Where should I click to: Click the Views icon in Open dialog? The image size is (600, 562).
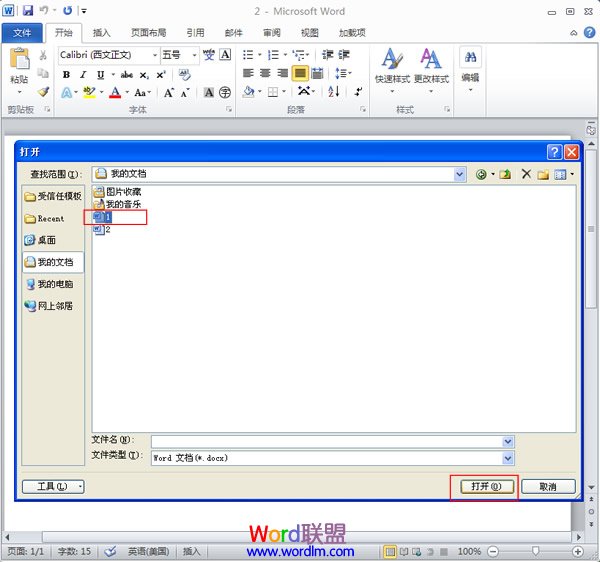click(560, 175)
